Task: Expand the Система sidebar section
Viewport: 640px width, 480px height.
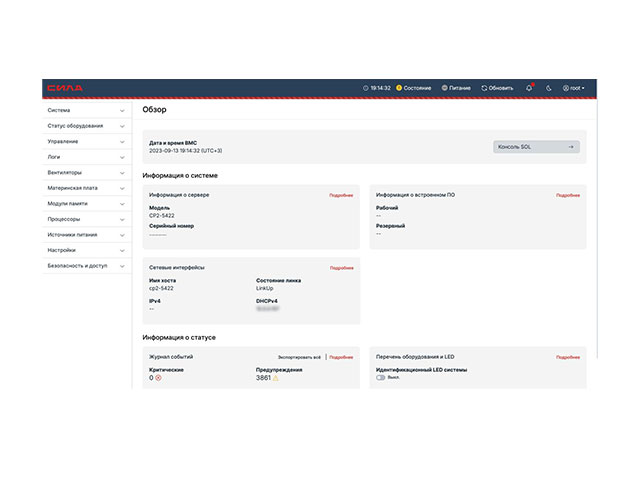Action: (85, 110)
